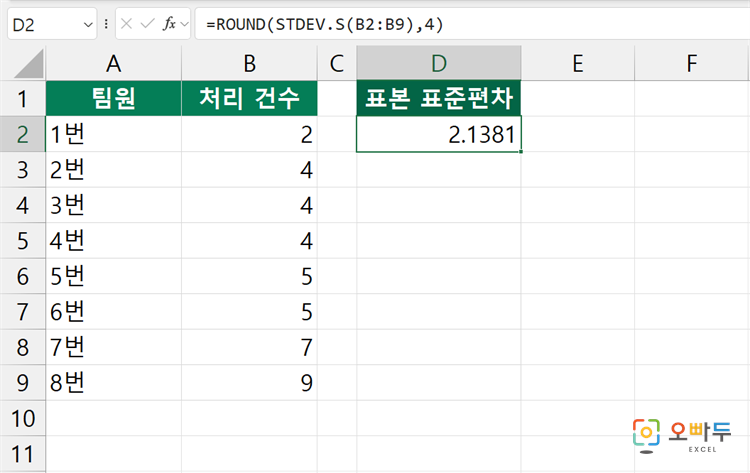Select row 6 header

coord(22,276)
